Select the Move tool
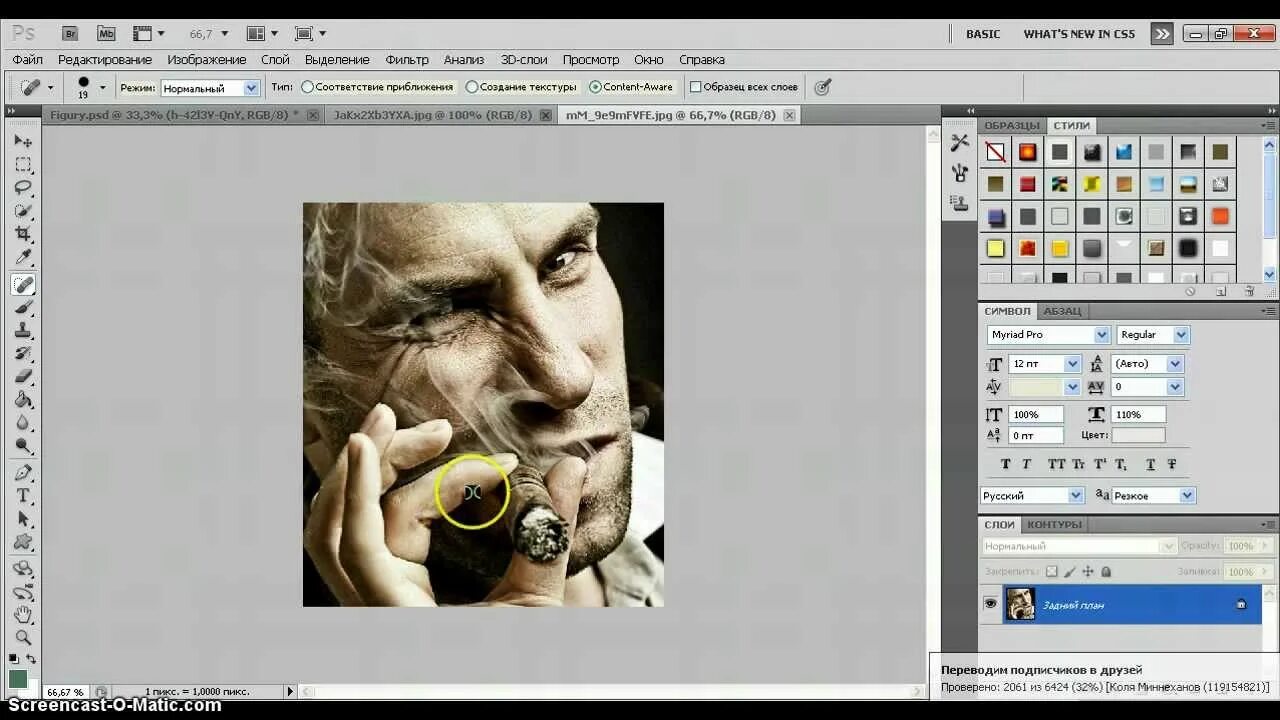This screenshot has width=1280, height=720. 23,141
